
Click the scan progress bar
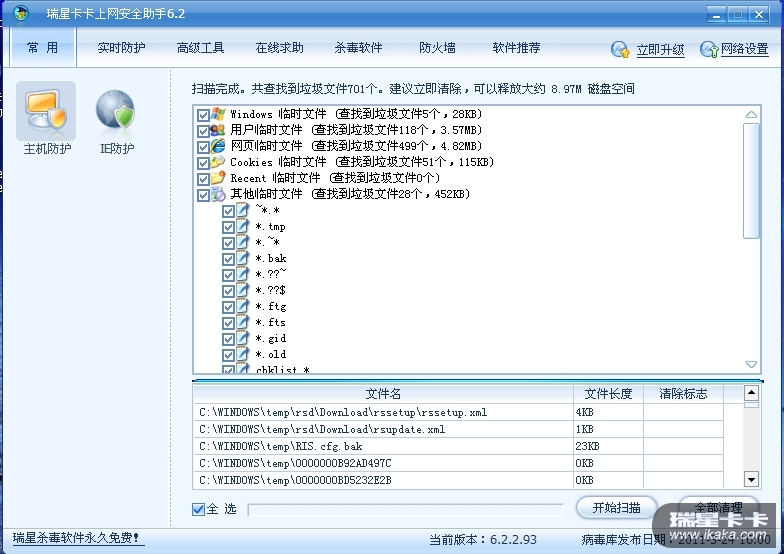click(405, 510)
